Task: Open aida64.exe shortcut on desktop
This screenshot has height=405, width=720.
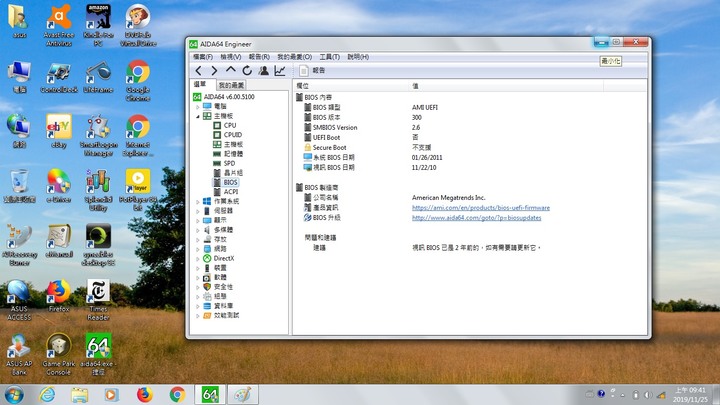Action: pyautogui.click(x=98, y=354)
